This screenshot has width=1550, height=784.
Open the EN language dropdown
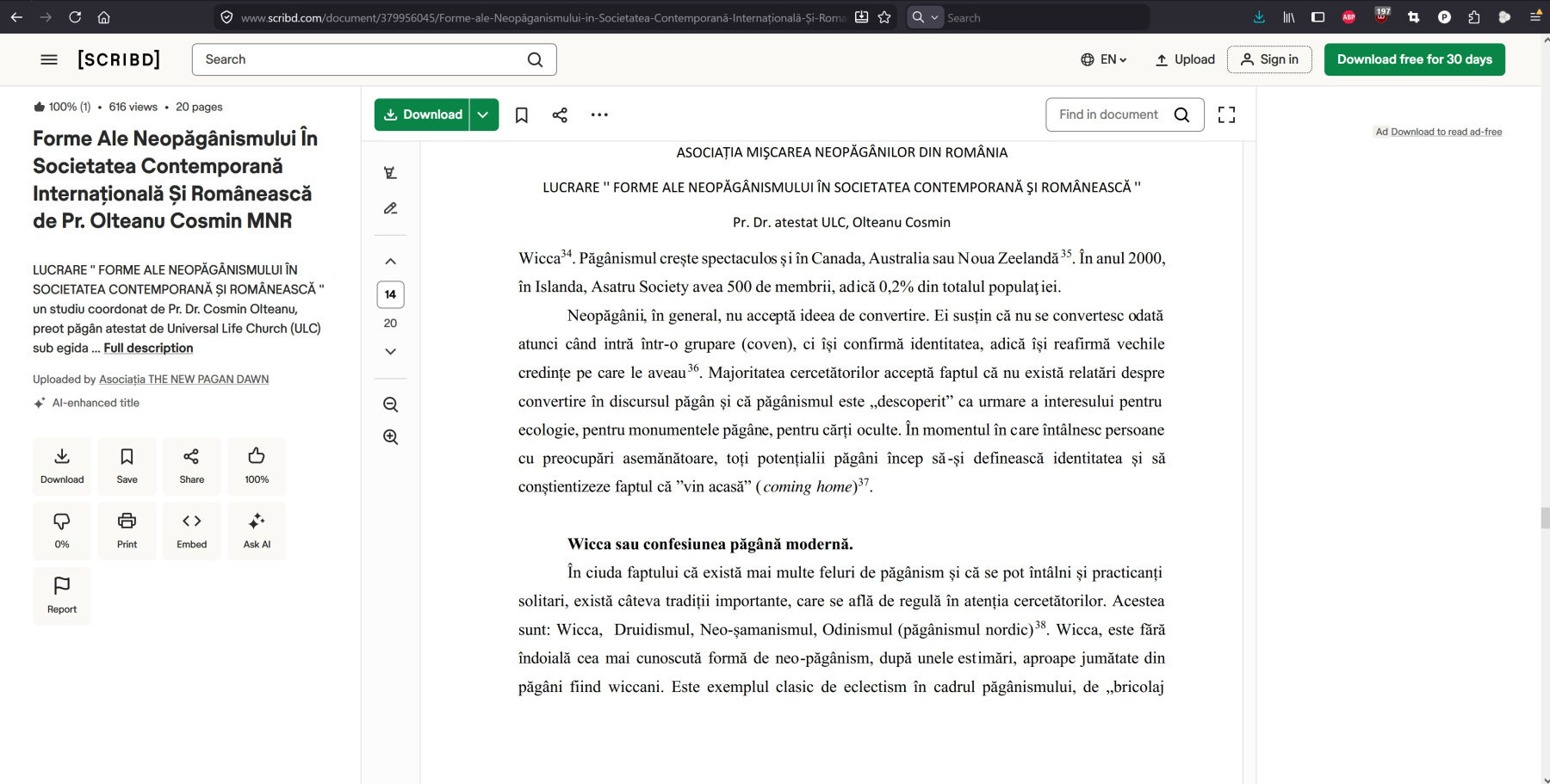[1104, 59]
